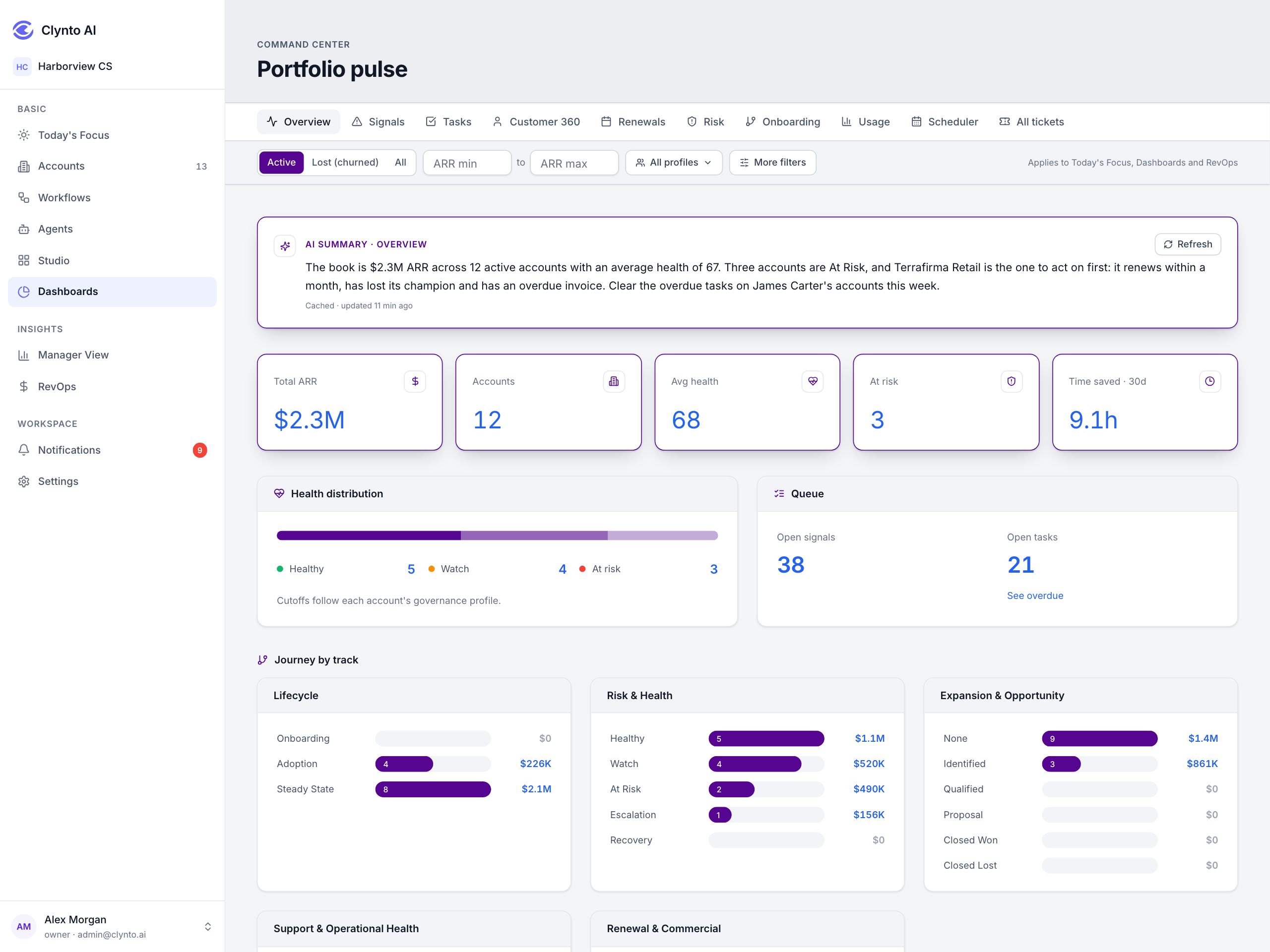Click the Total ARR $2.3M card
The image size is (1270, 952).
[x=350, y=402]
